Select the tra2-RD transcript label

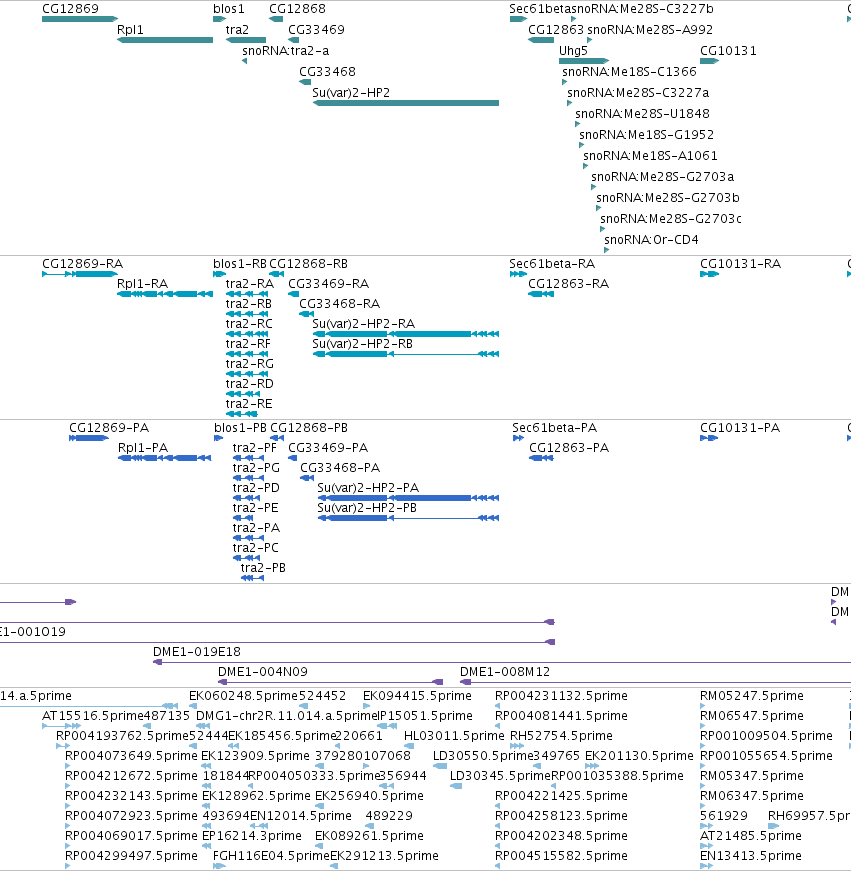coord(250,384)
